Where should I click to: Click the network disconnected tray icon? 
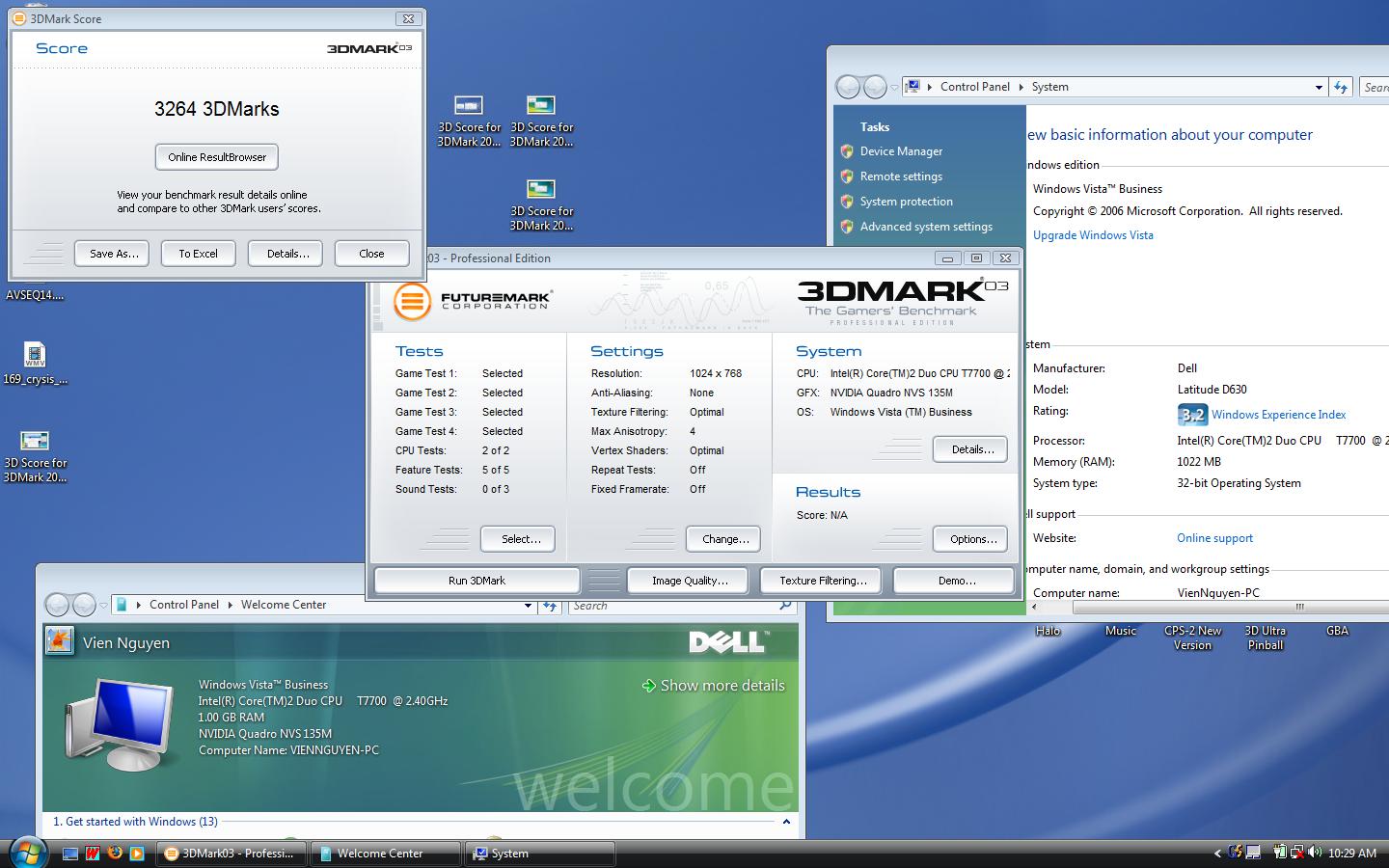point(1295,853)
